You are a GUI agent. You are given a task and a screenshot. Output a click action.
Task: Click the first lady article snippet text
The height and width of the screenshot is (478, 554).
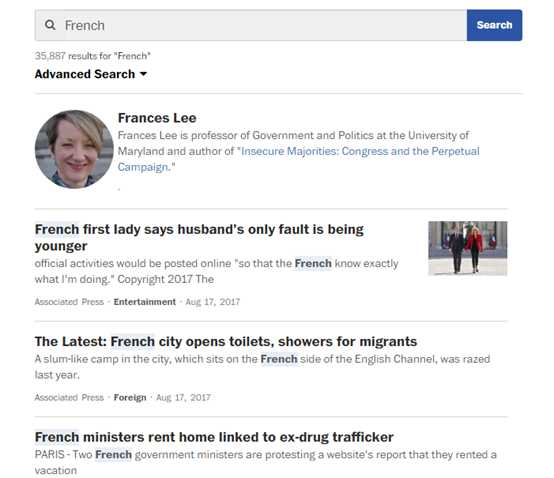click(216, 271)
